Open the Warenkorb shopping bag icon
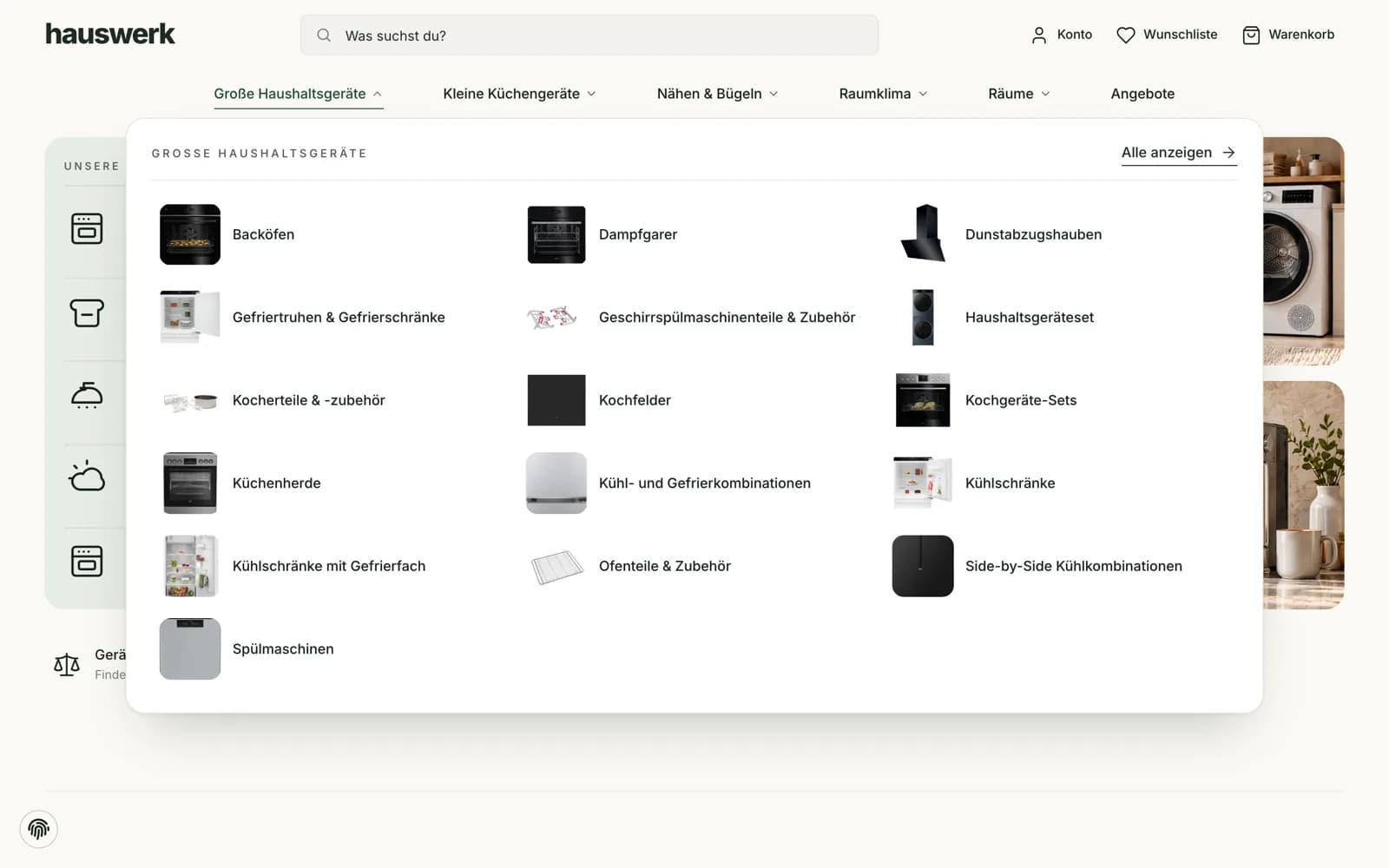 click(x=1250, y=35)
